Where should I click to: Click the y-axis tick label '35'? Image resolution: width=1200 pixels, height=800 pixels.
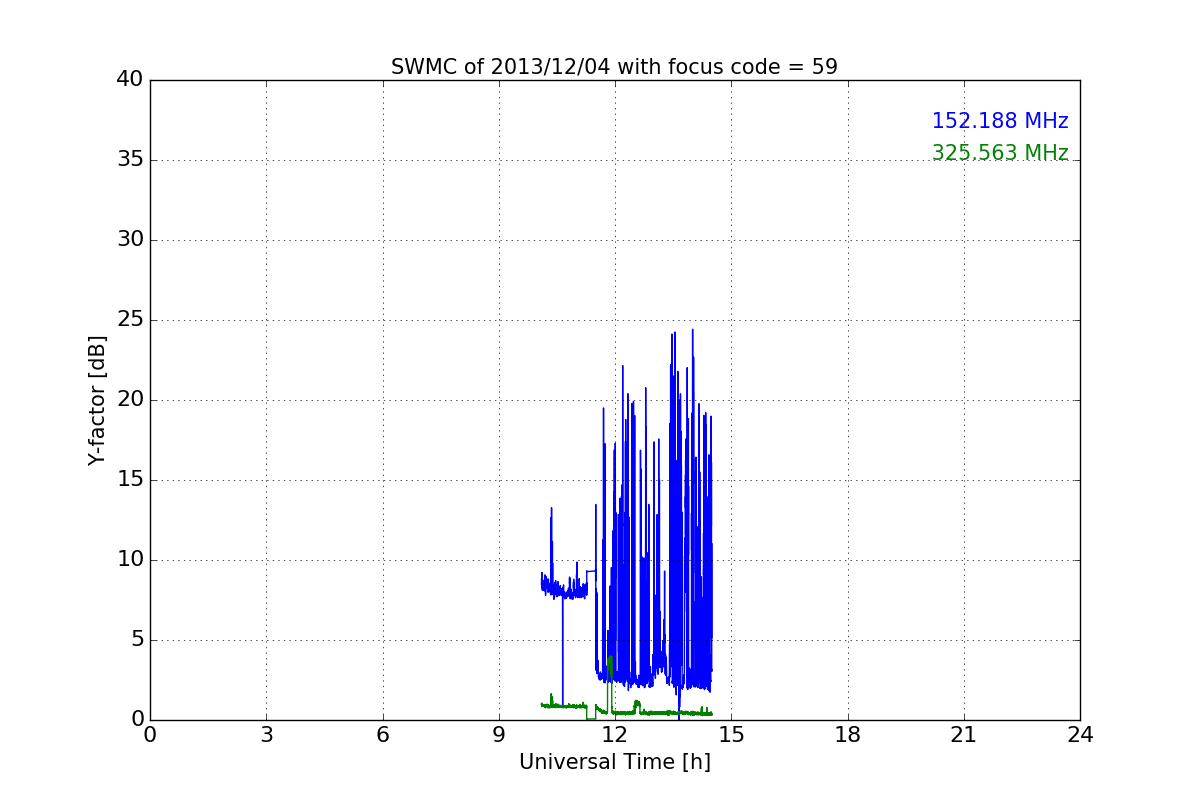pos(129,160)
